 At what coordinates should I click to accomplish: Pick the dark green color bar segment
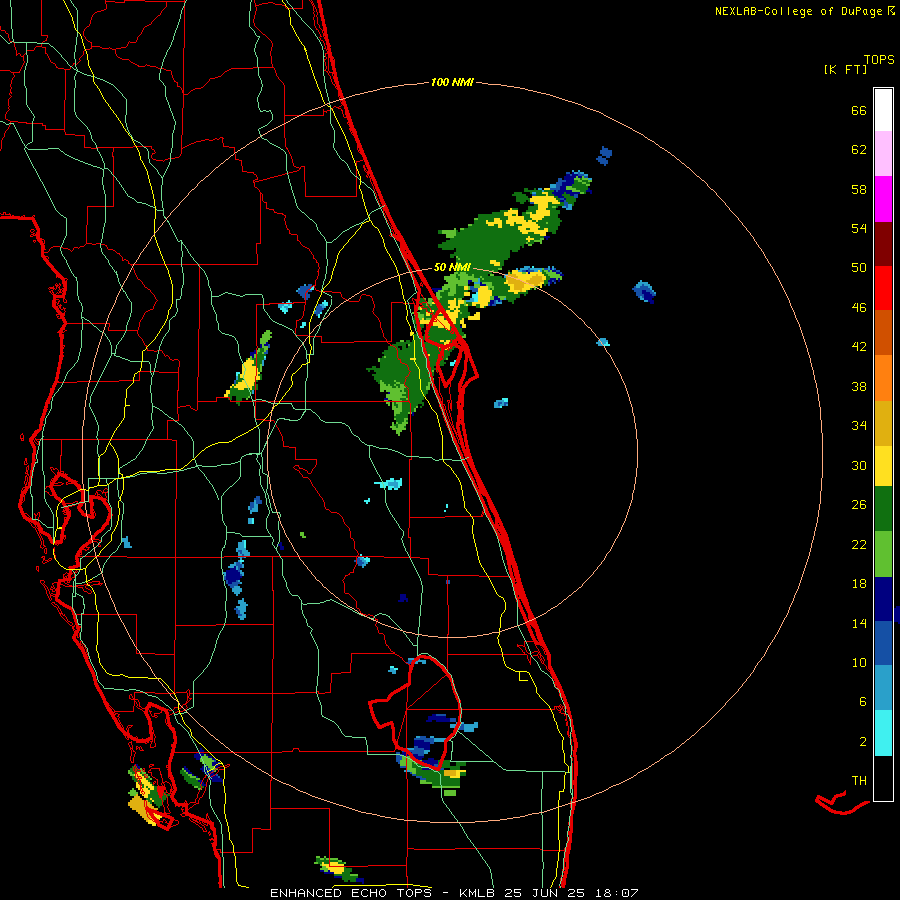click(883, 509)
